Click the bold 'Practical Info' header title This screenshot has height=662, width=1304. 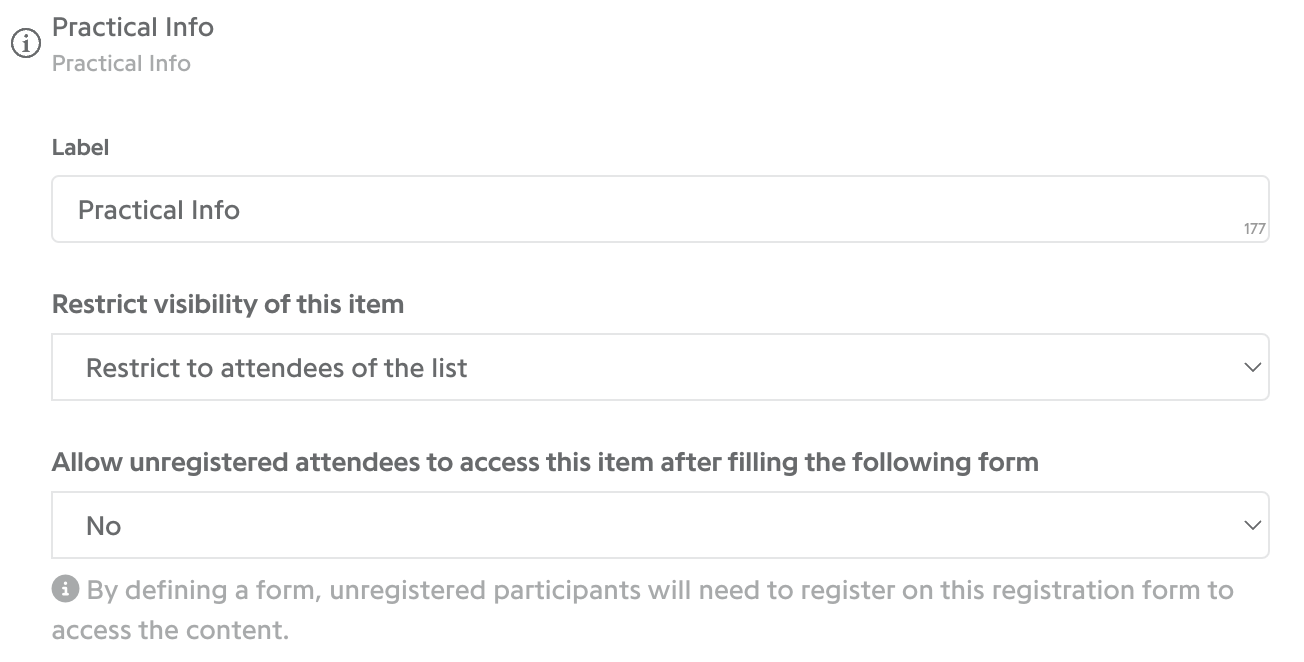click(133, 27)
